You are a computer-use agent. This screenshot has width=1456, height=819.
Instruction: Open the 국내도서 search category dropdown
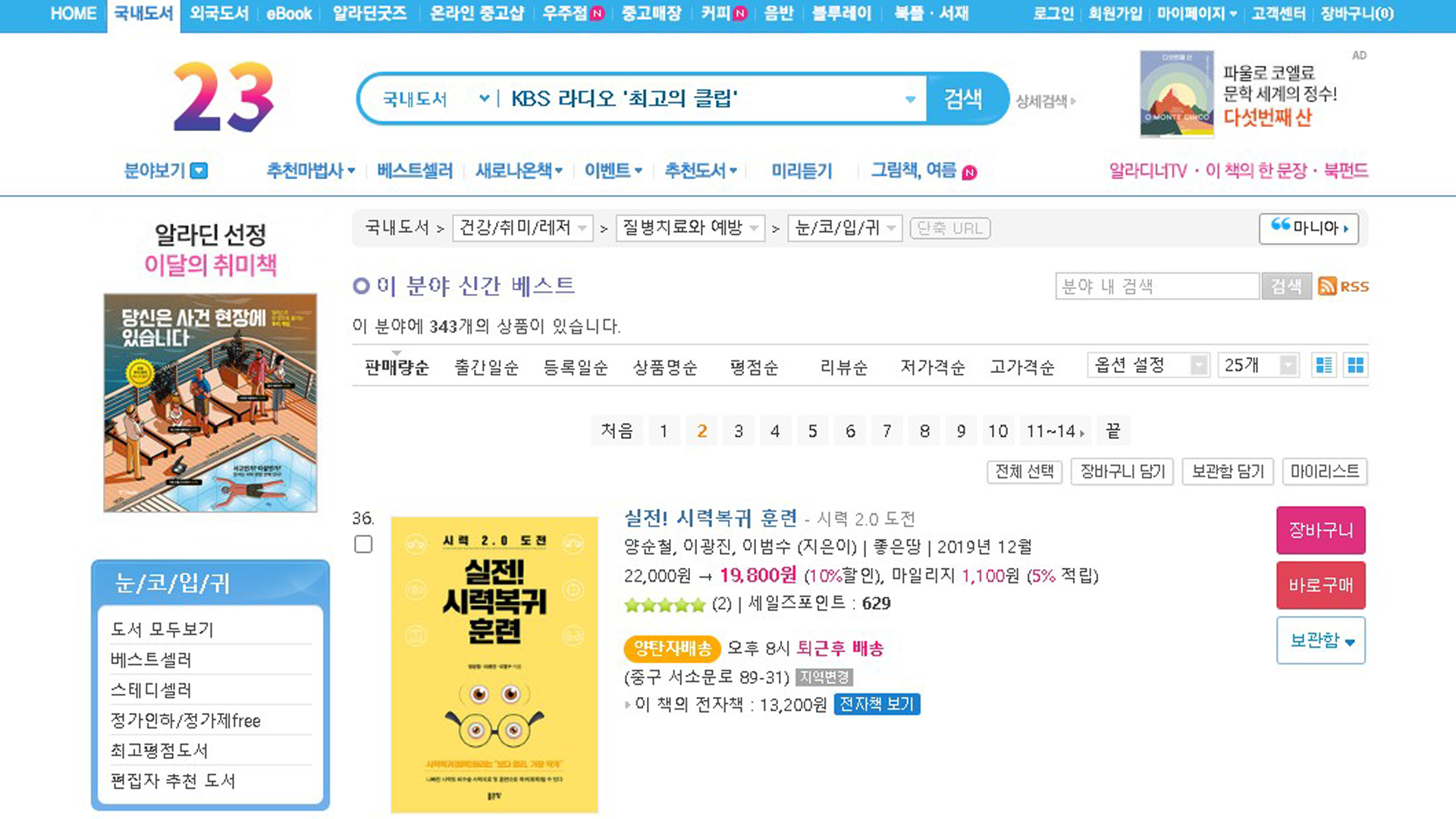coord(435,99)
